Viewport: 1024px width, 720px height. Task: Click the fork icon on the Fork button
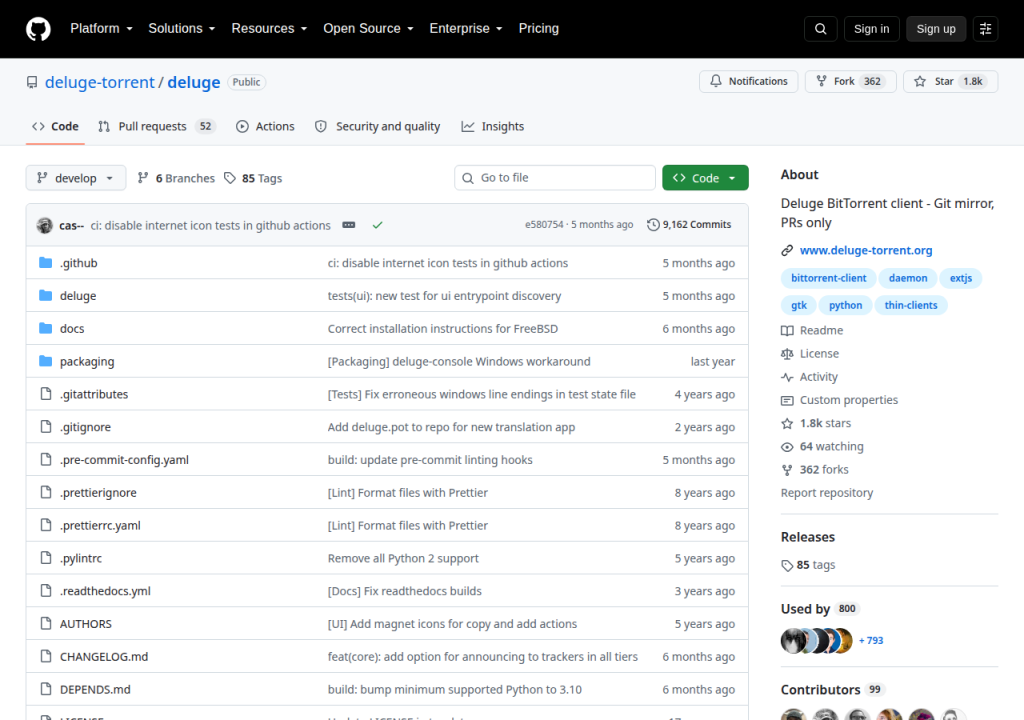(821, 81)
